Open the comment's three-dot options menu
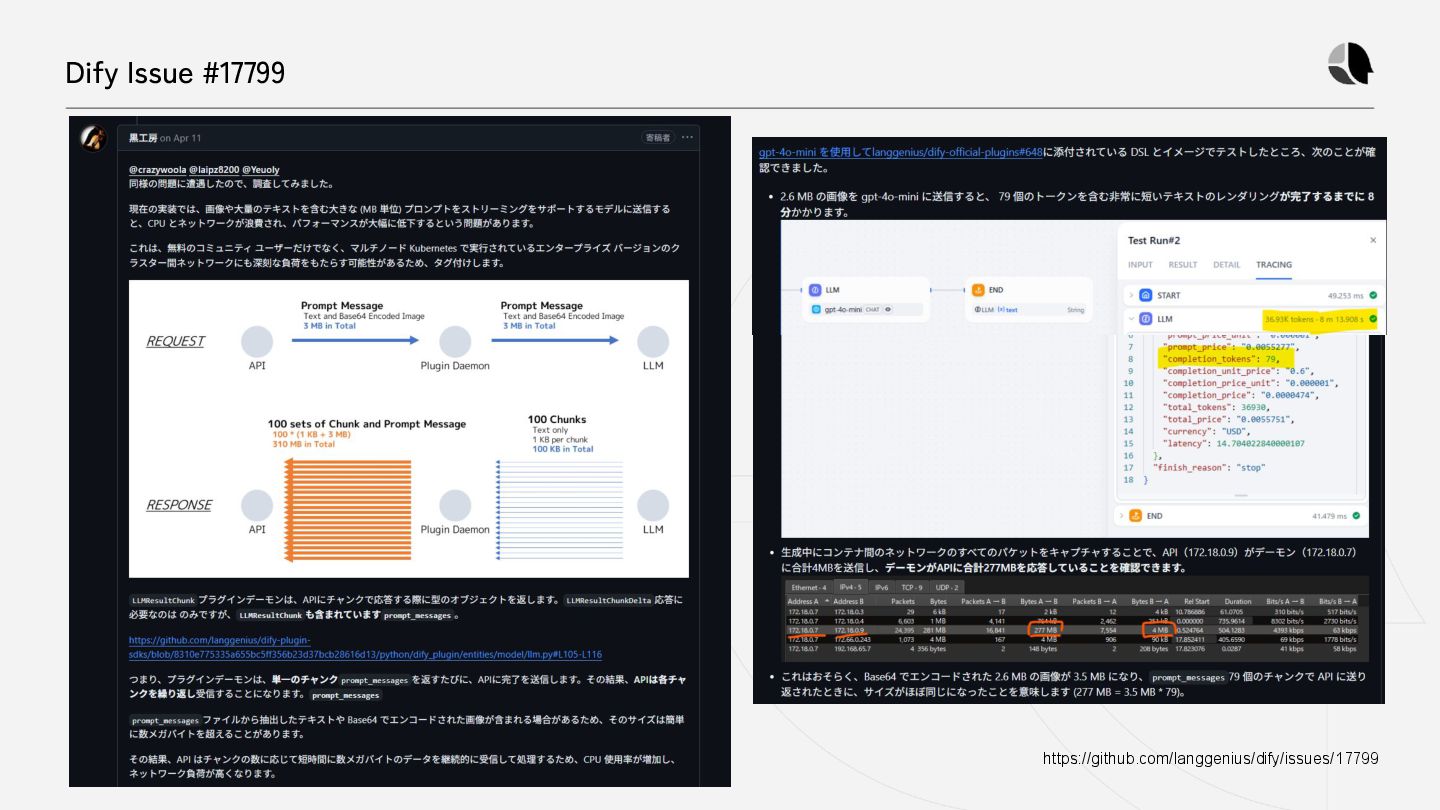Viewport: 1440px width, 810px height. (687, 137)
